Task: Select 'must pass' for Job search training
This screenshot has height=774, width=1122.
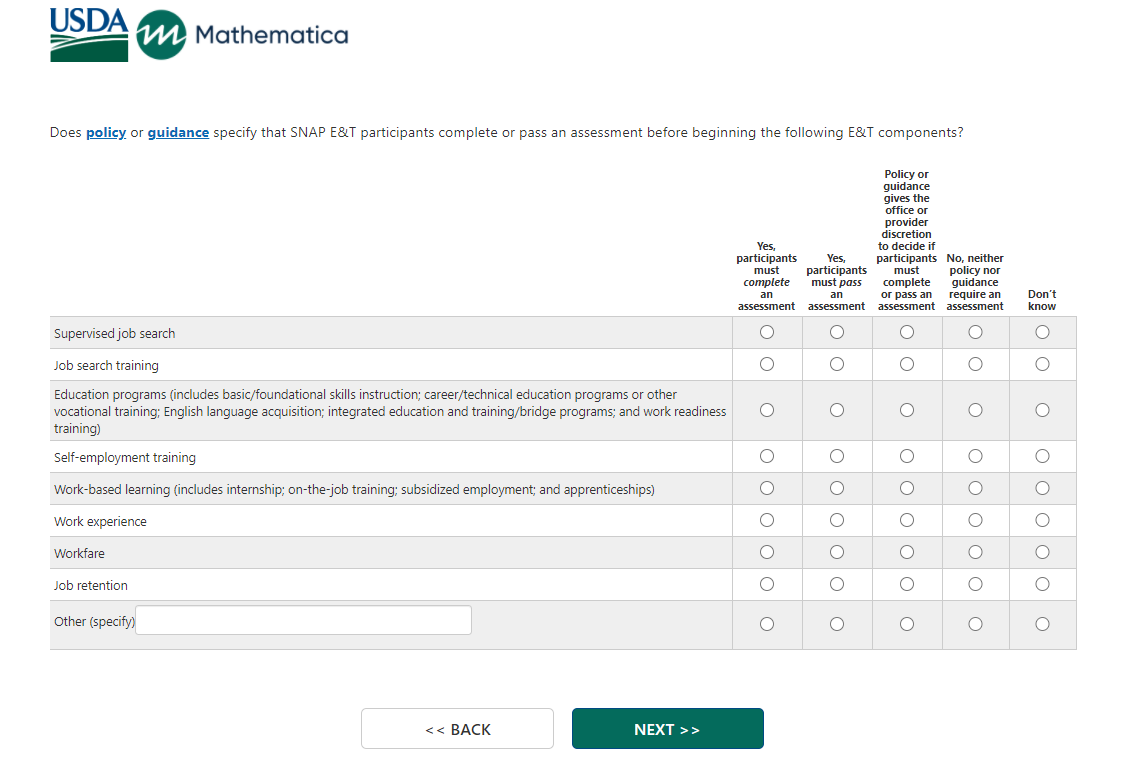Action: (837, 364)
